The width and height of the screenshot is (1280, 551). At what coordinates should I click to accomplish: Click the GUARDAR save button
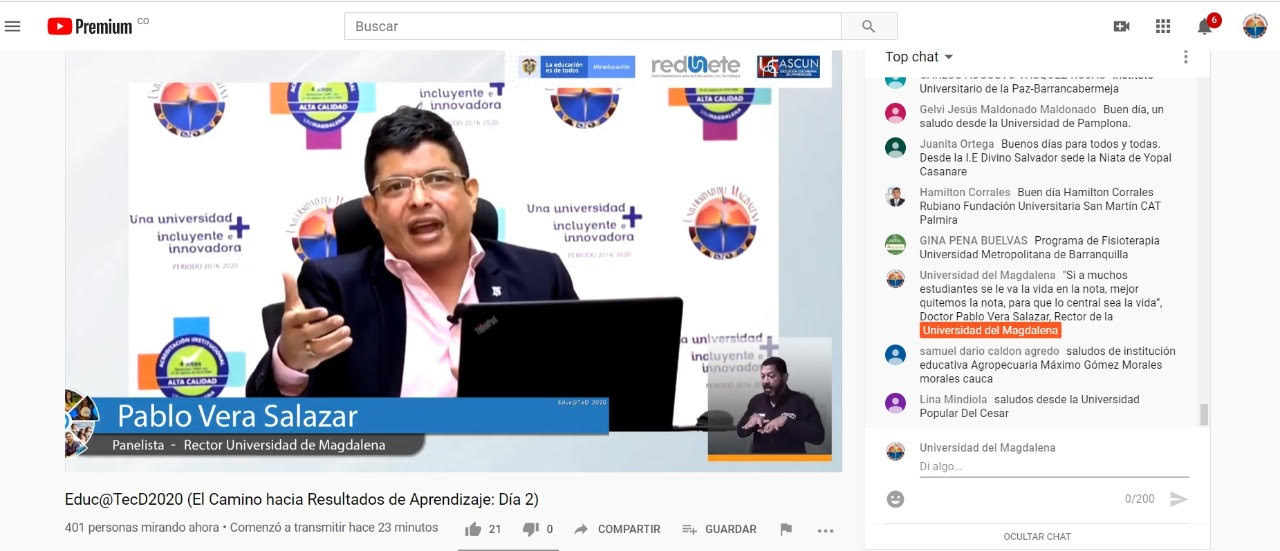click(x=720, y=529)
